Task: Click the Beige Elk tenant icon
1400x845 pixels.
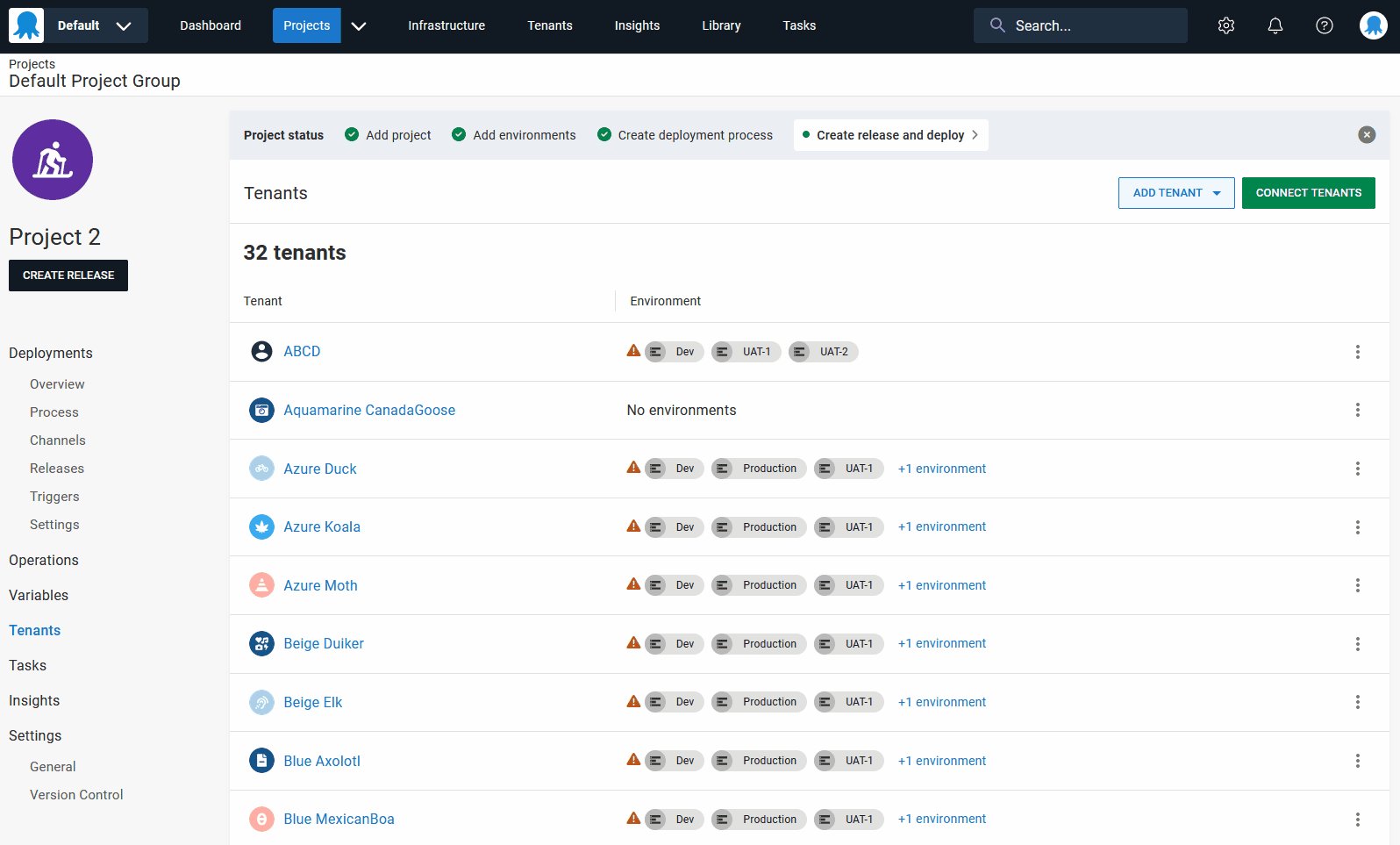Action: (261, 702)
